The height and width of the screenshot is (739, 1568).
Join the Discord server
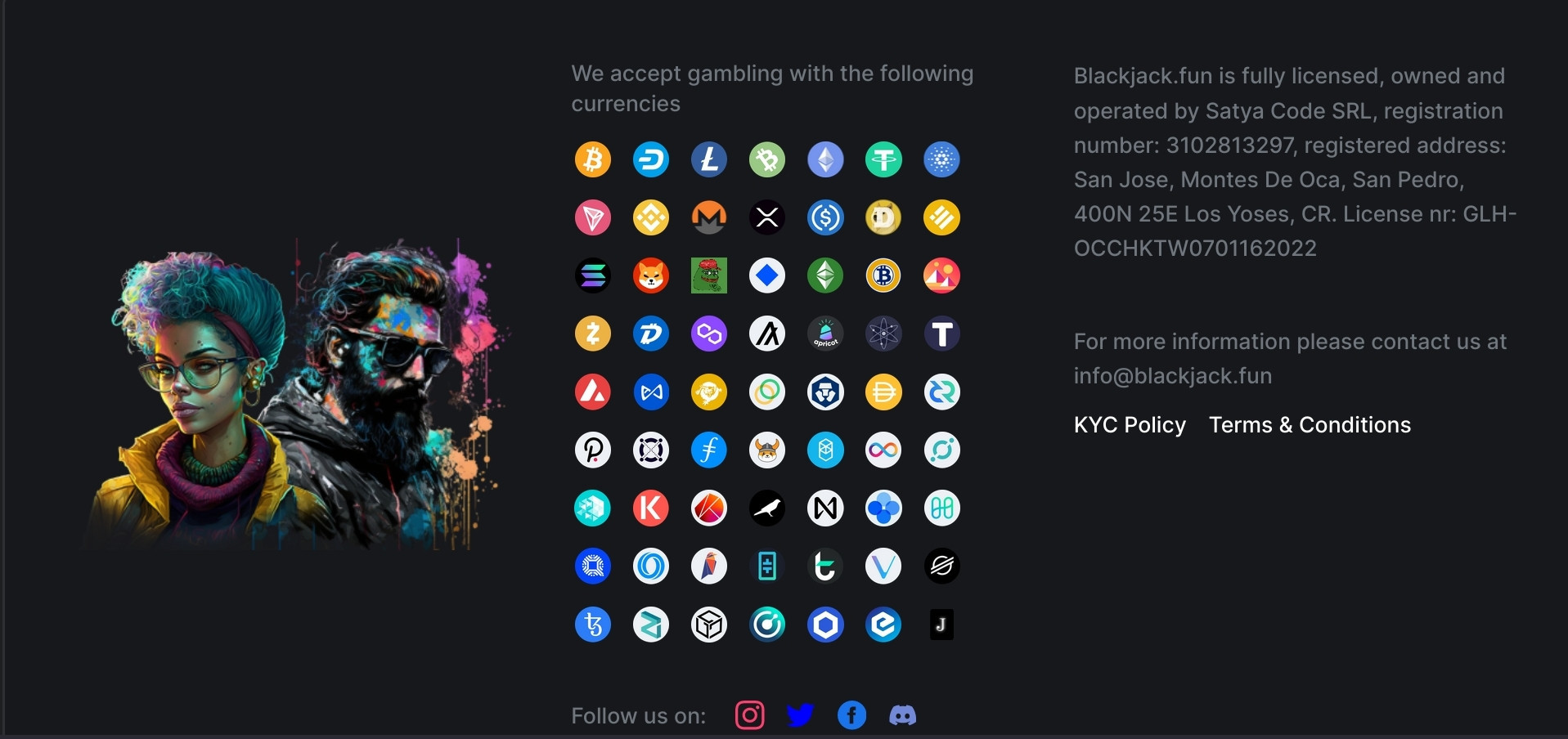point(903,715)
